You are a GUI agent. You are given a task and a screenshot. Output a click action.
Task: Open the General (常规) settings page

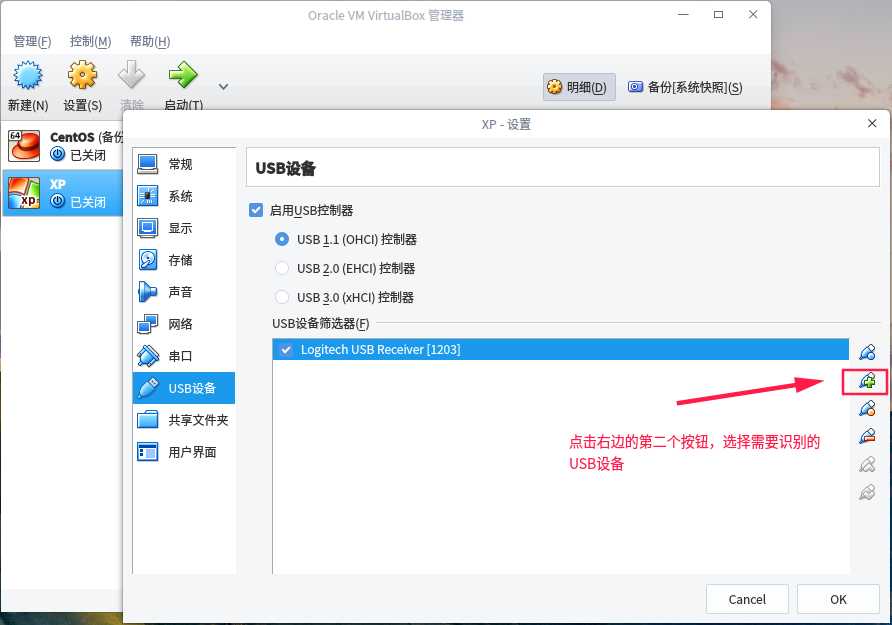184,164
